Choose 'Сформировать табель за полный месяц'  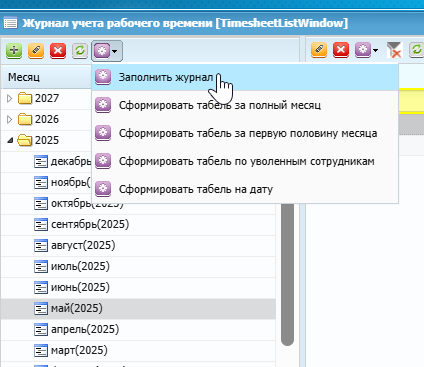point(245,105)
